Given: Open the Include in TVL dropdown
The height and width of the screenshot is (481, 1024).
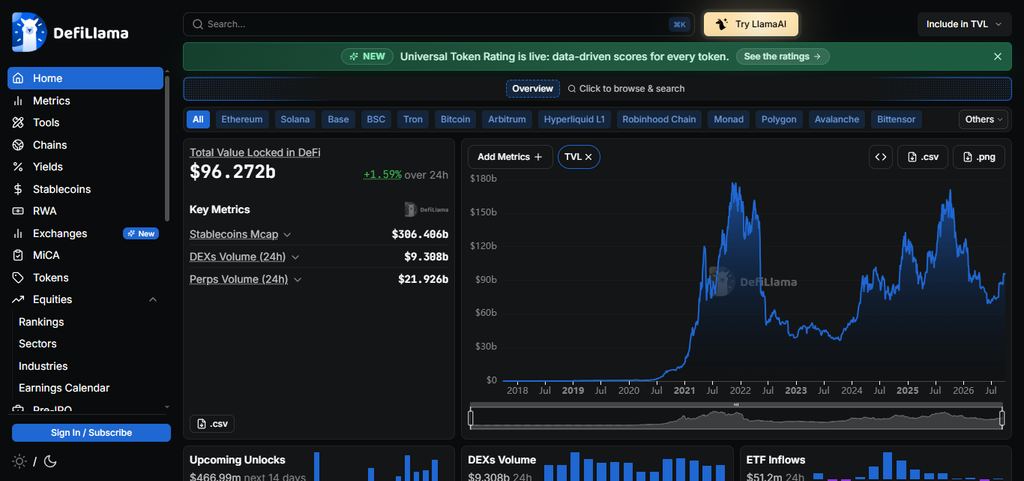Looking at the screenshot, I should click(963, 24).
